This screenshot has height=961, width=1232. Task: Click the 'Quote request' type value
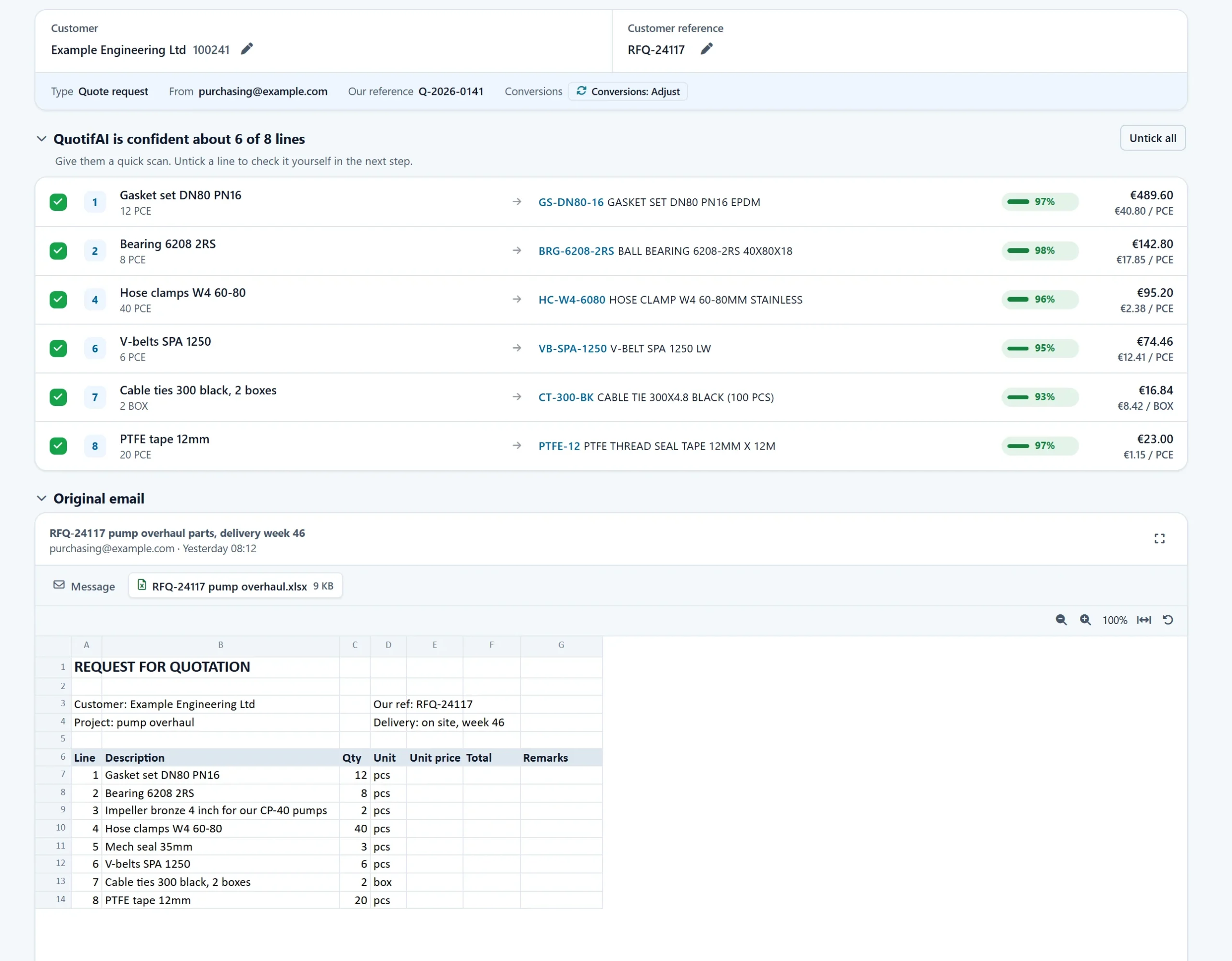point(113,91)
